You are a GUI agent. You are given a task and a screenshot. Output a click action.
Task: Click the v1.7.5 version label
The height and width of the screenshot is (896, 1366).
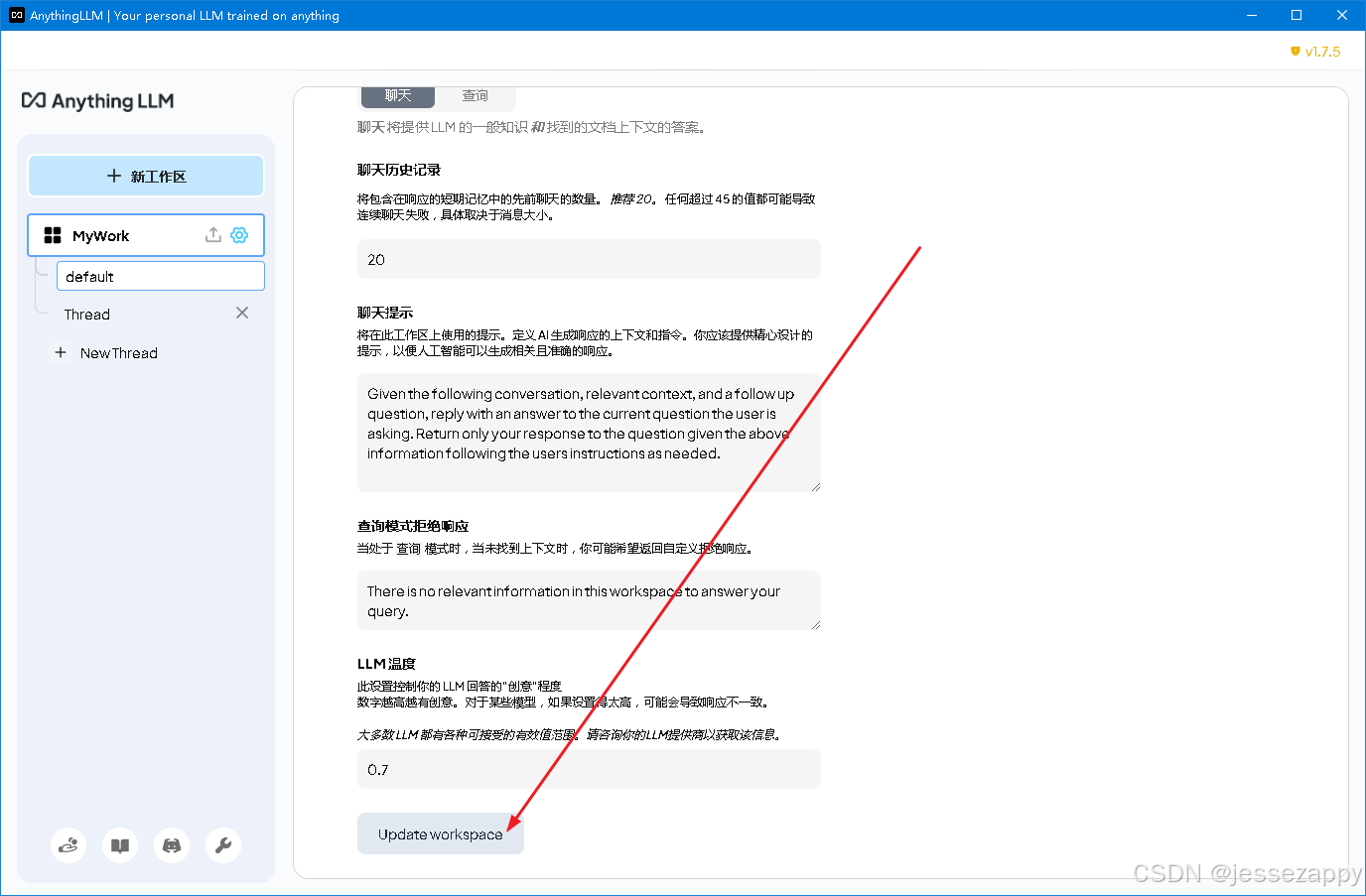click(1322, 52)
